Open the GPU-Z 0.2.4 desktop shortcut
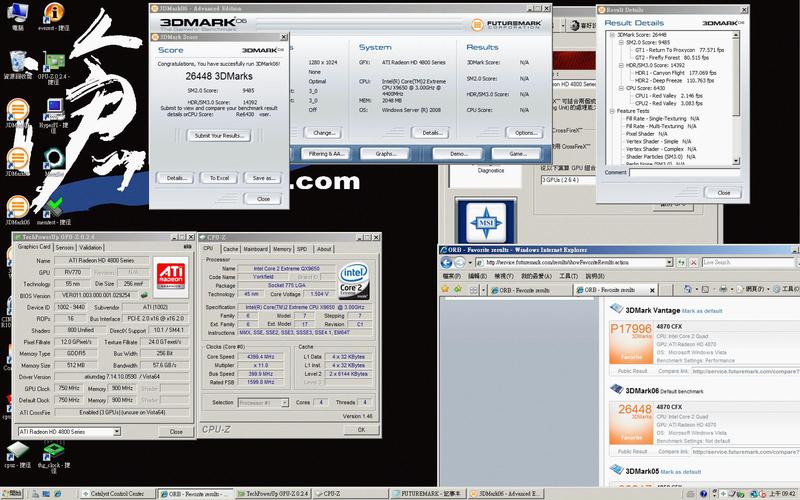The height and width of the screenshot is (500, 800). pos(54,61)
